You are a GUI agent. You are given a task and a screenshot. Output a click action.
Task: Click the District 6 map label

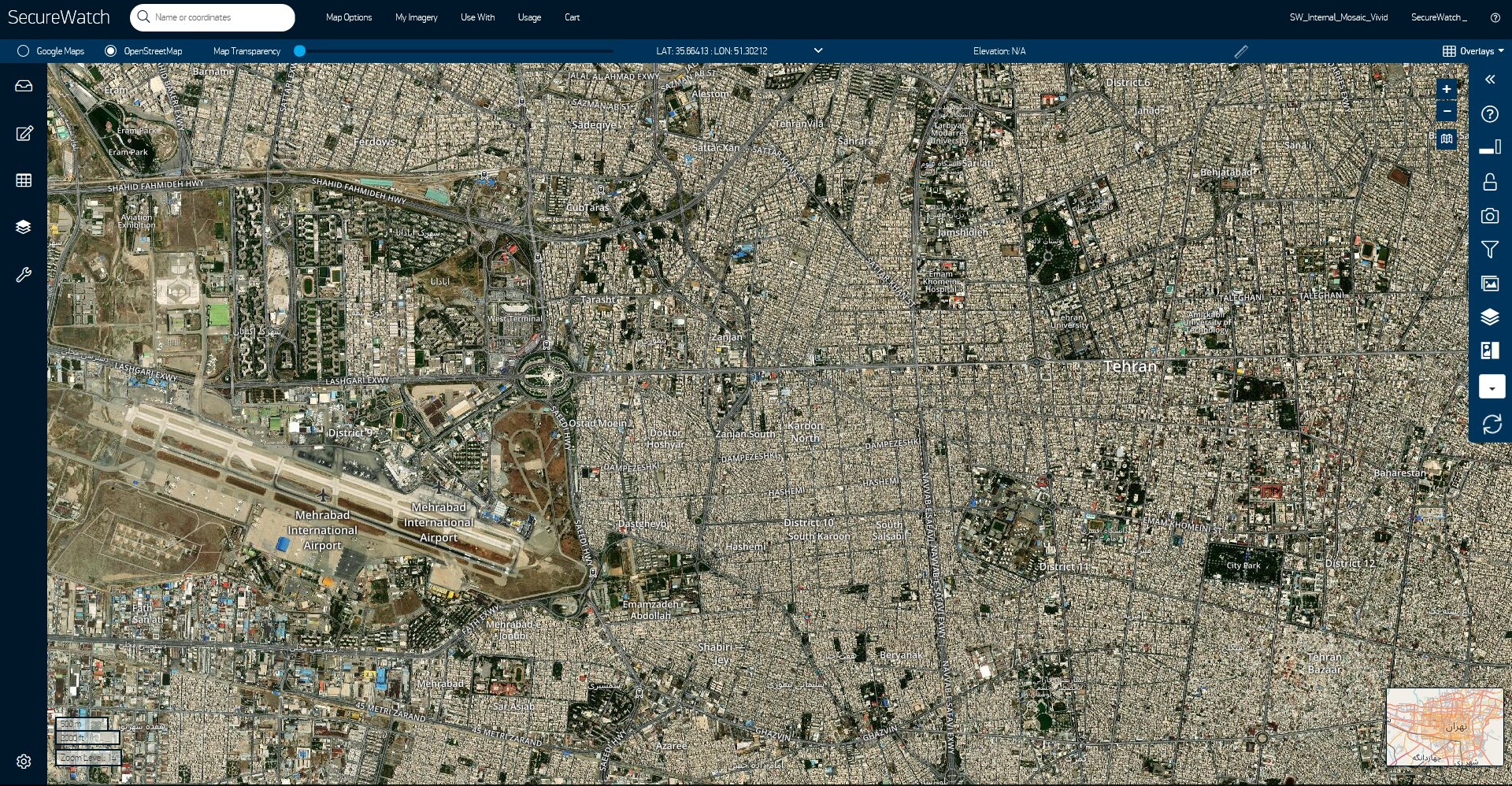(1128, 82)
